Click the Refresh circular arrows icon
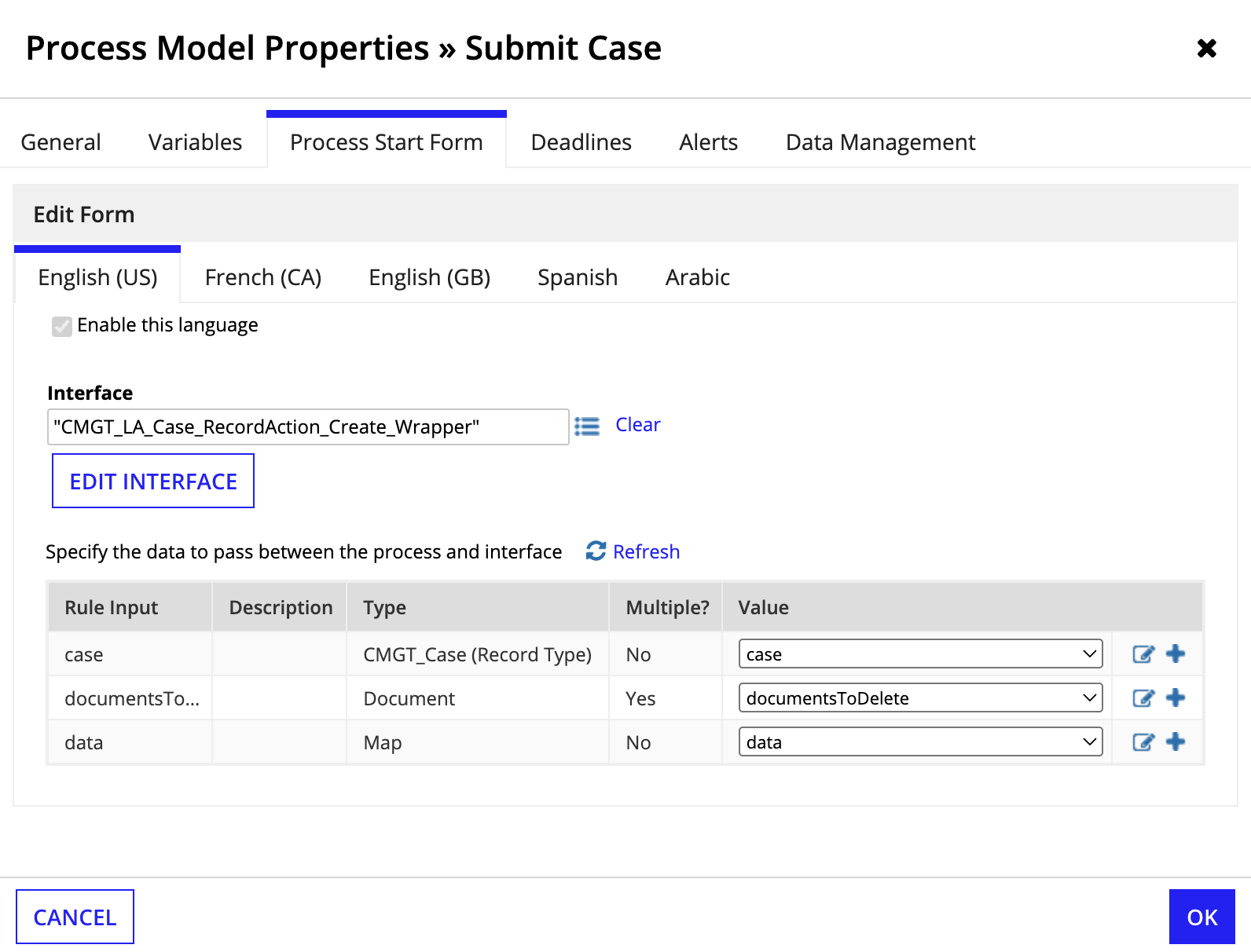 click(x=596, y=551)
